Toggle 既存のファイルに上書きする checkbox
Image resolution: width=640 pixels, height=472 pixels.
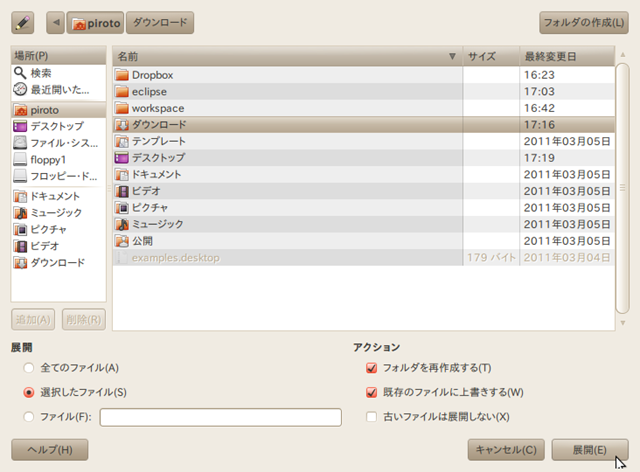372,392
